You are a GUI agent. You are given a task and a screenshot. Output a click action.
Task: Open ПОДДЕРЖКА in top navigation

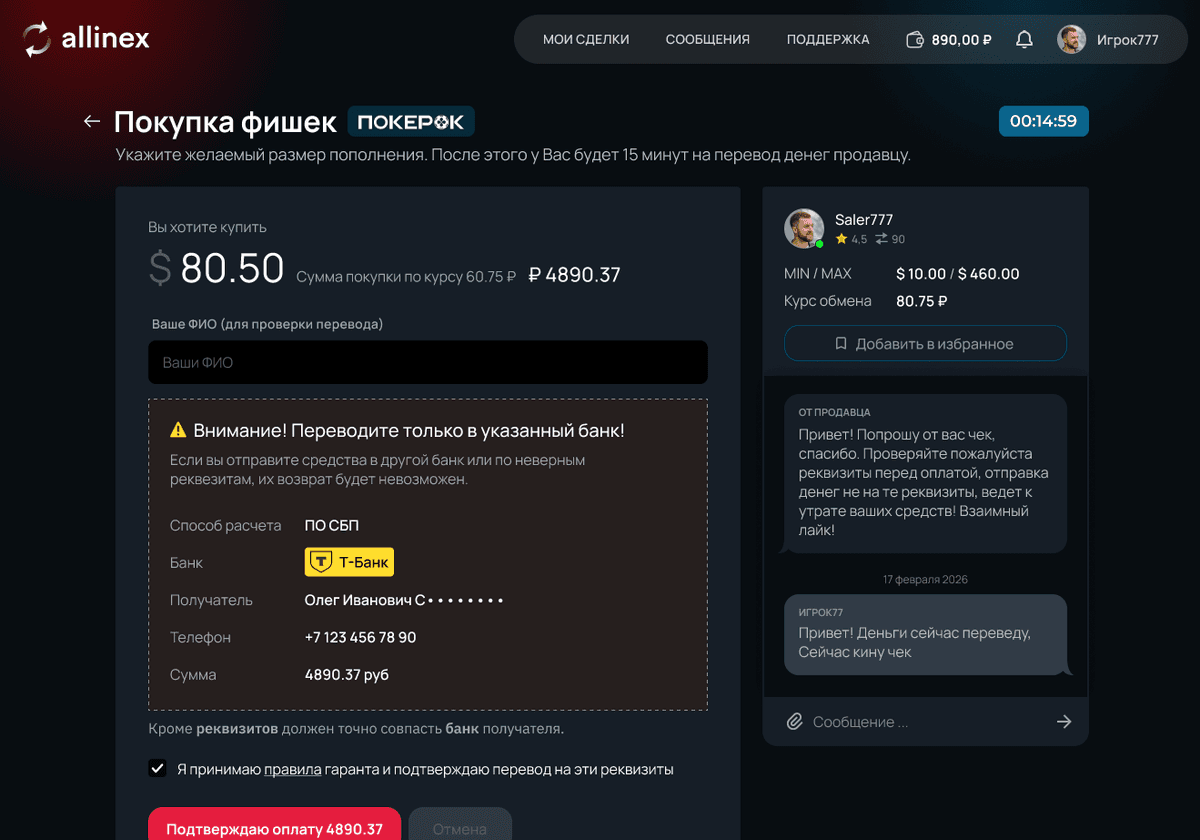click(828, 40)
